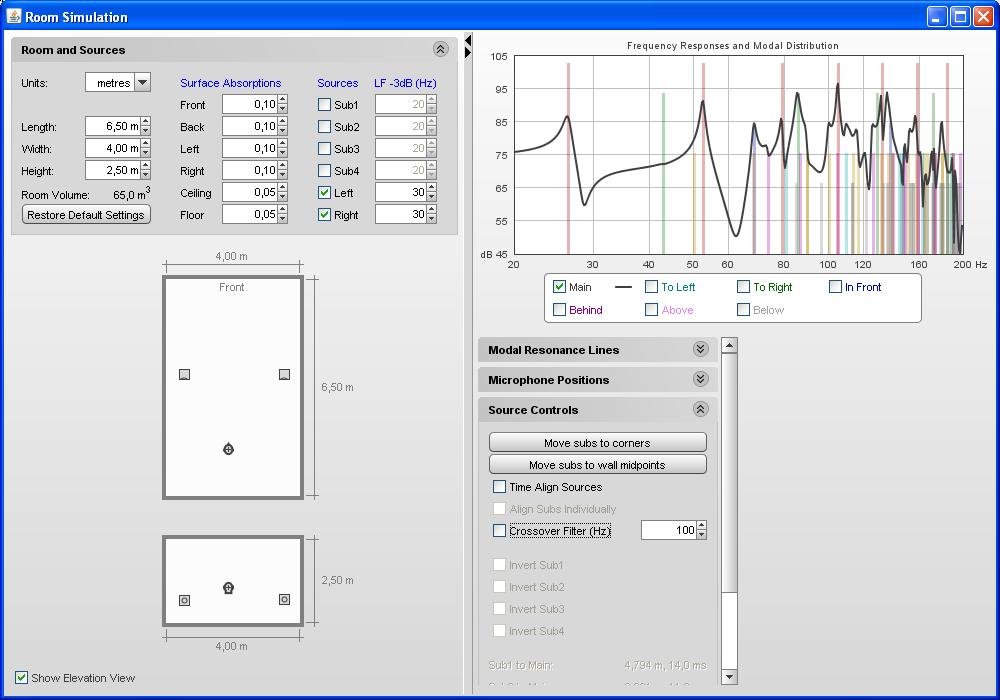
Task: Click the Move subs to wall midpoints button
Action: pyautogui.click(x=597, y=465)
